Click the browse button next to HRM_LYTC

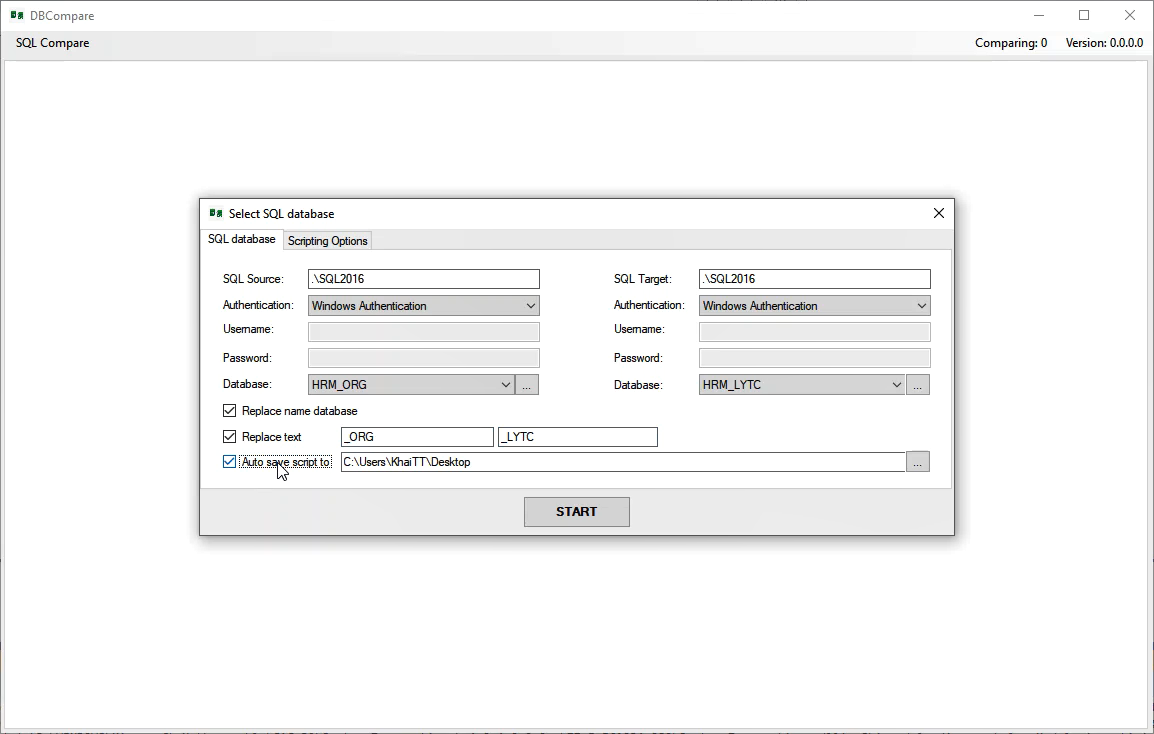918,384
